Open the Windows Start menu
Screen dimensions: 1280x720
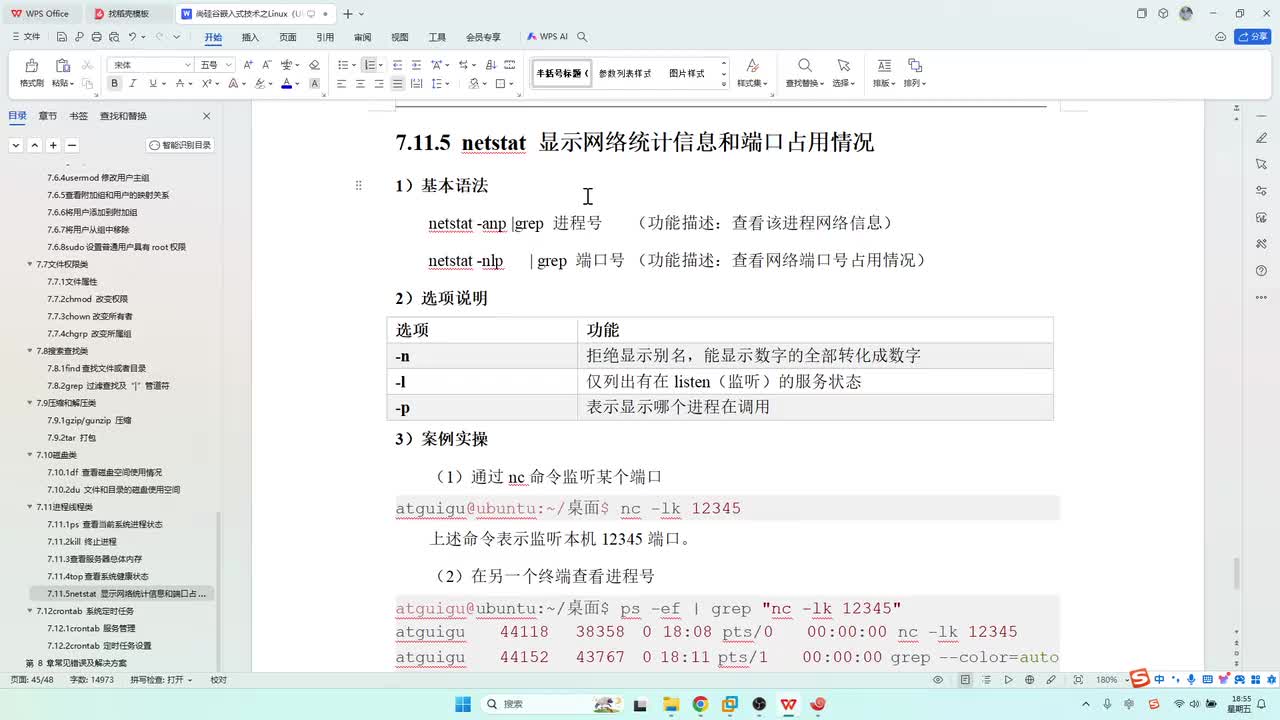(463, 704)
